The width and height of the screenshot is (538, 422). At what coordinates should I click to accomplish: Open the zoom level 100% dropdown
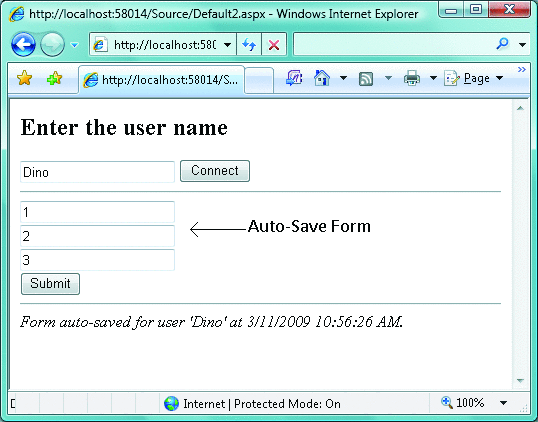click(503, 403)
